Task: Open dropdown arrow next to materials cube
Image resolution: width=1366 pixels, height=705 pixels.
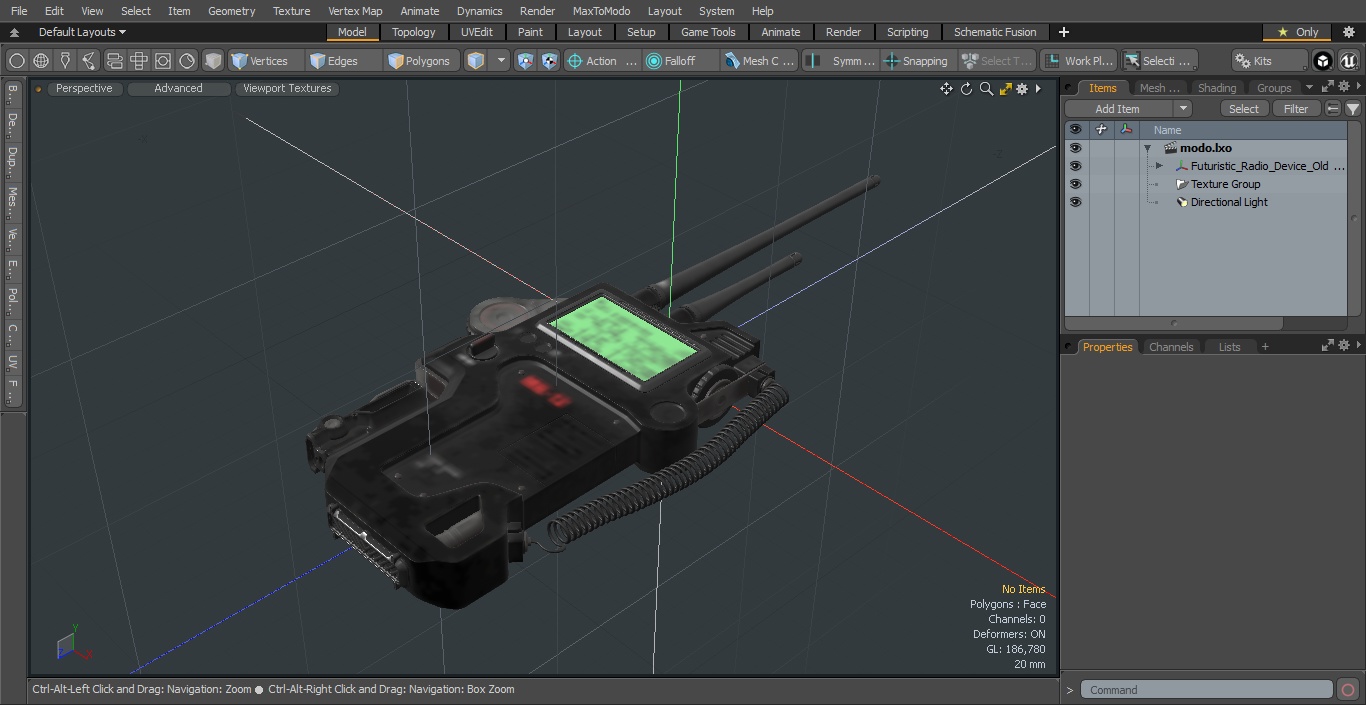Action: (501, 61)
